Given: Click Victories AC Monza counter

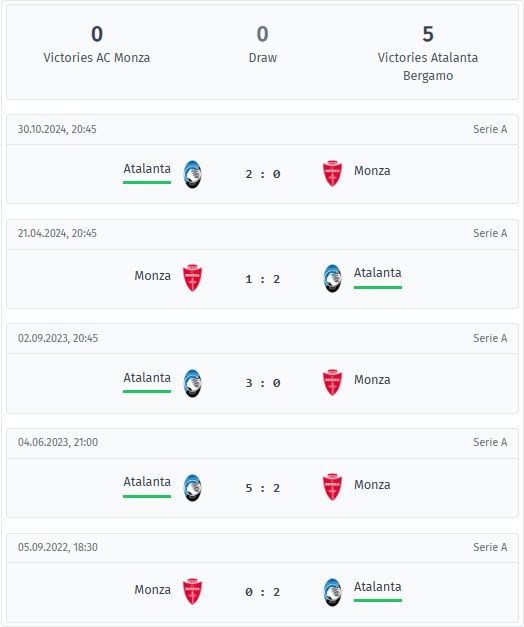Looking at the screenshot, I should [x=97, y=44].
